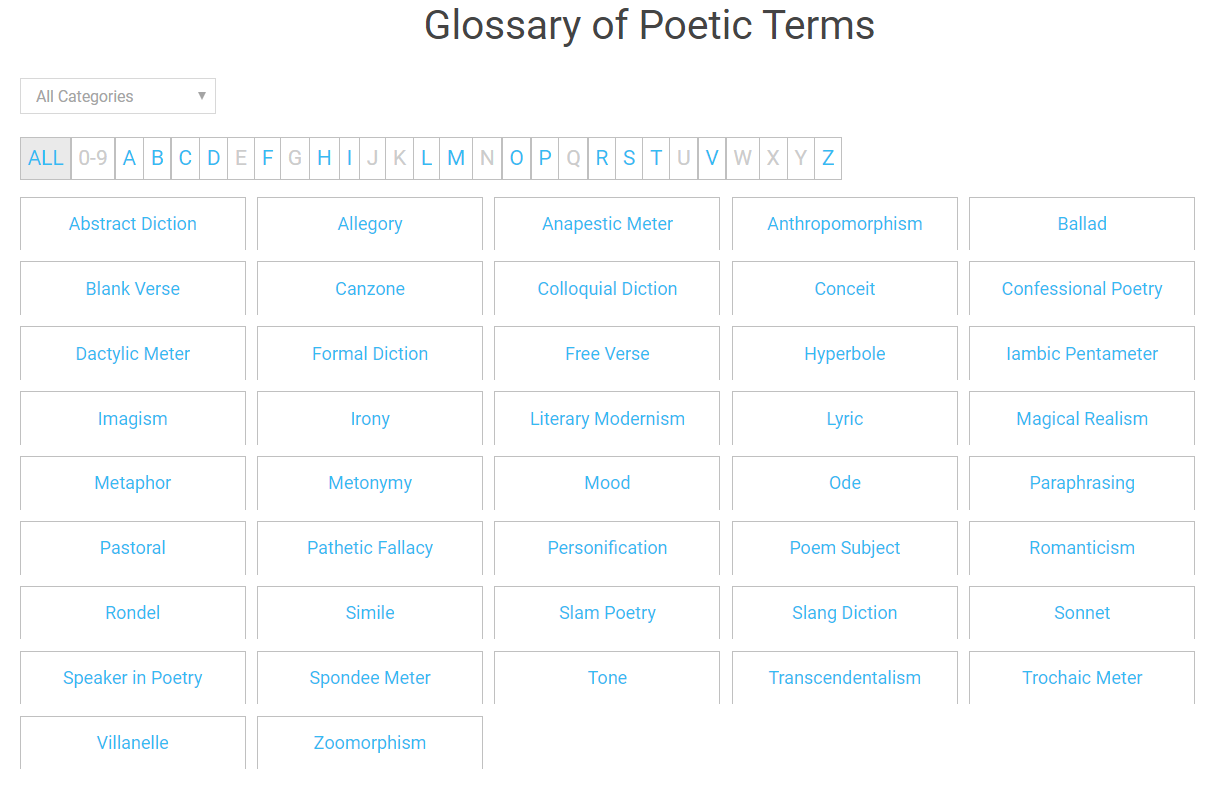1227x802 pixels.
Task: Open the Transcendentalism term
Action: [845, 678]
